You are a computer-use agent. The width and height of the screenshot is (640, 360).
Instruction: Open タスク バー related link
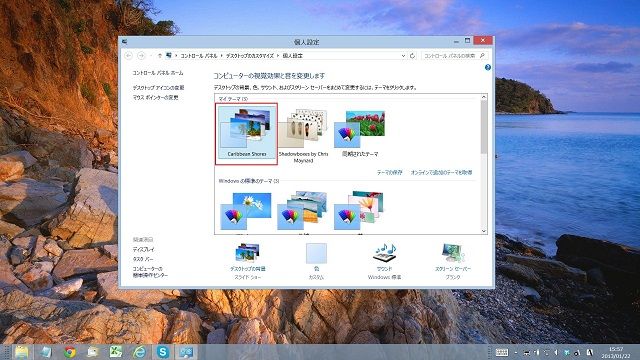click(143, 259)
